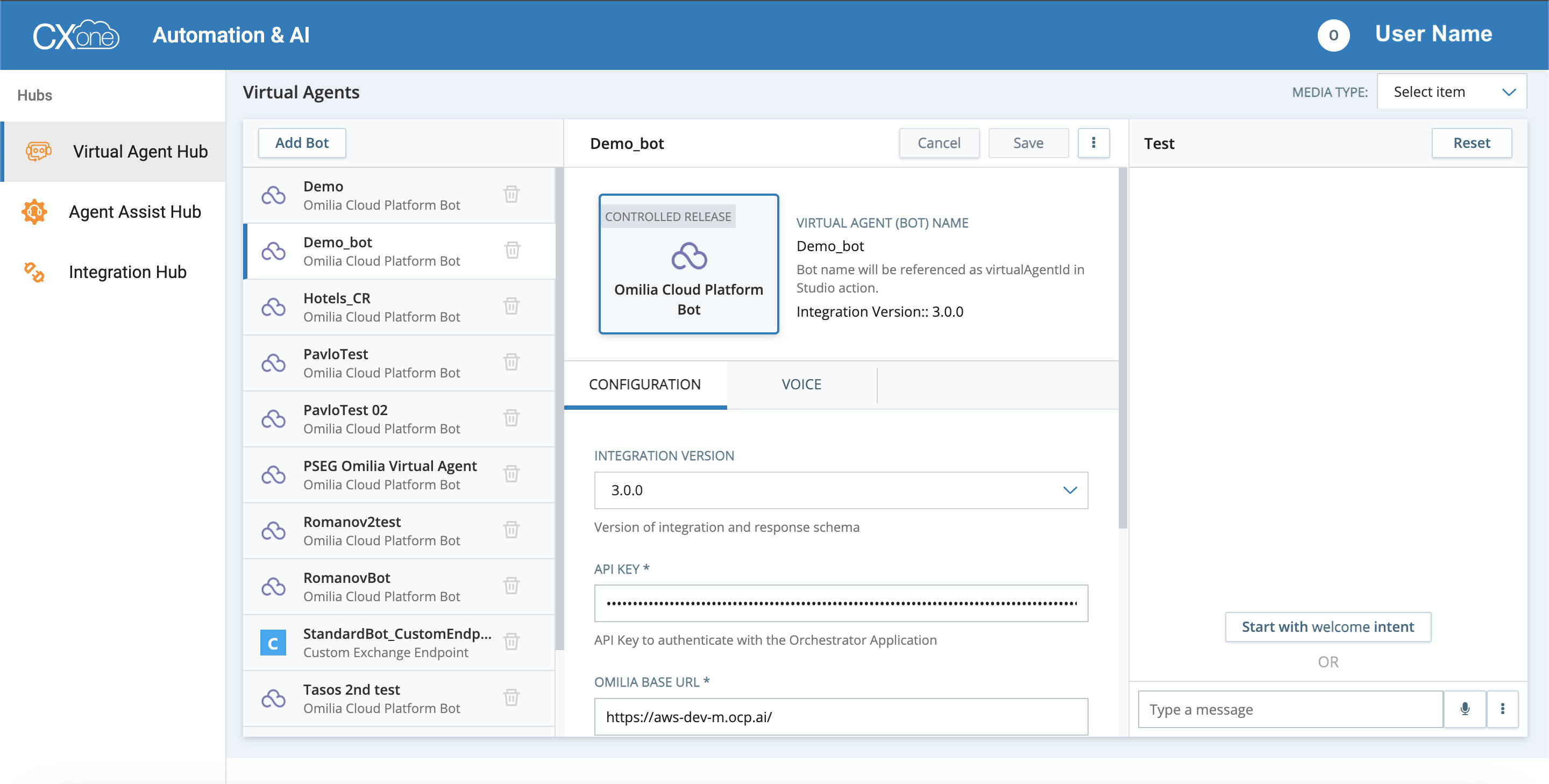Image resolution: width=1549 pixels, height=784 pixels.
Task: Remove RomanovBot with its trash icon
Action: click(511, 586)
